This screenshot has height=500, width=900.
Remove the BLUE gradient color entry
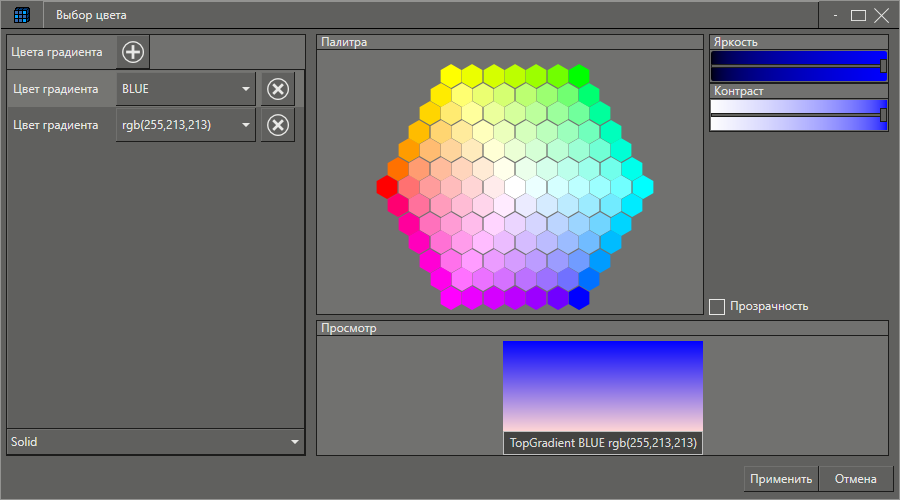tap(278, 89)
